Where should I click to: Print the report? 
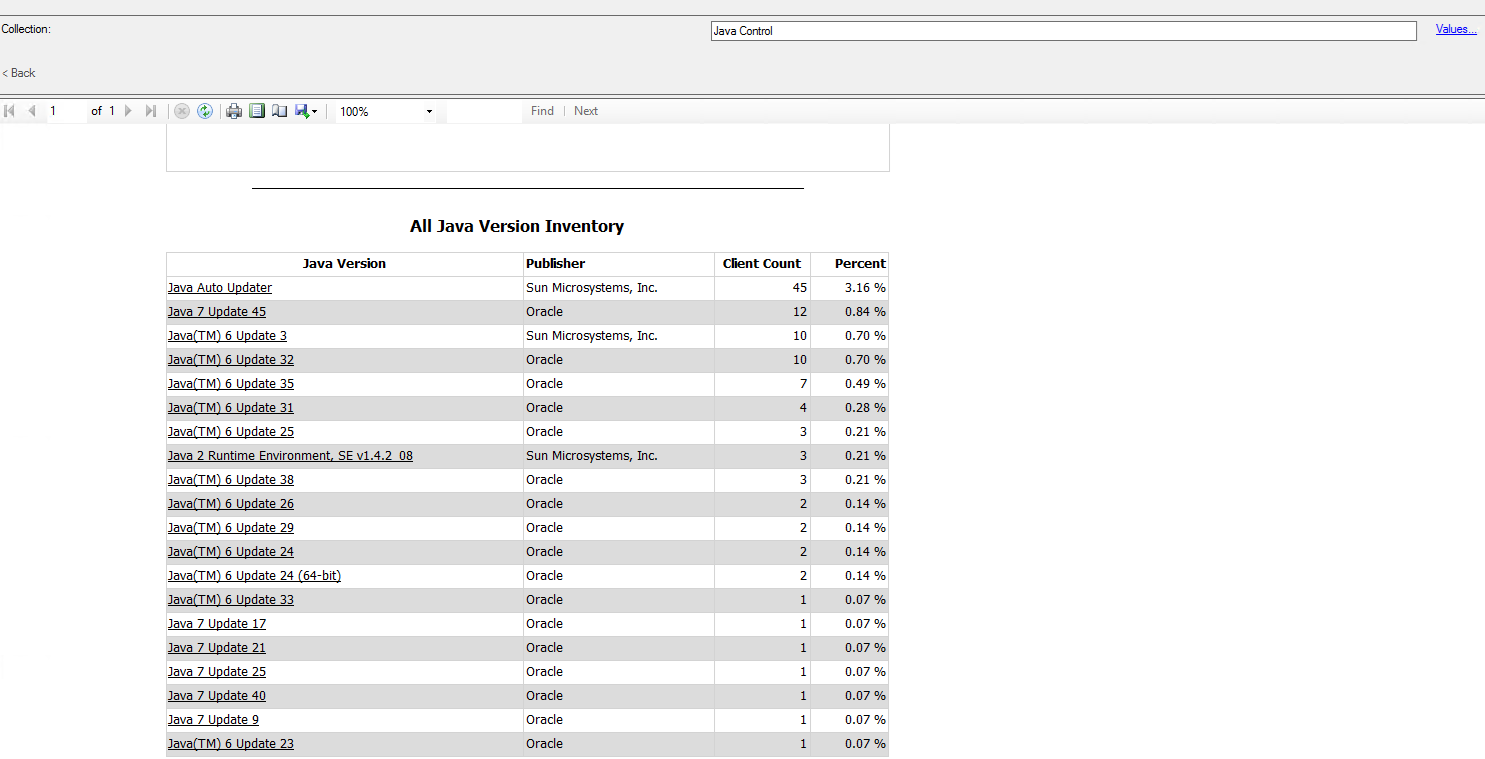[x=234, y=111]
